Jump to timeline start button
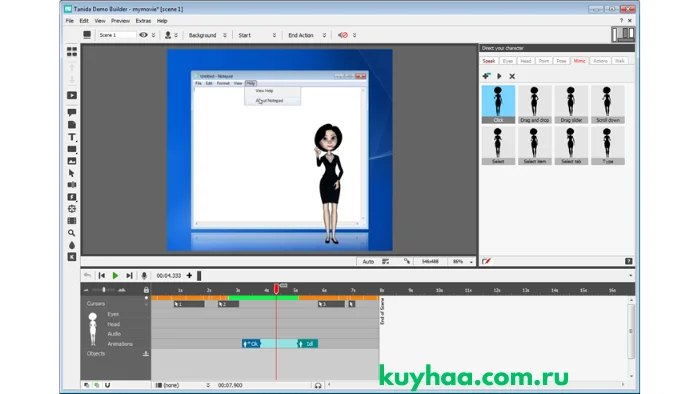Viewport: 700px width, 394px height. (x=102, y=276)
